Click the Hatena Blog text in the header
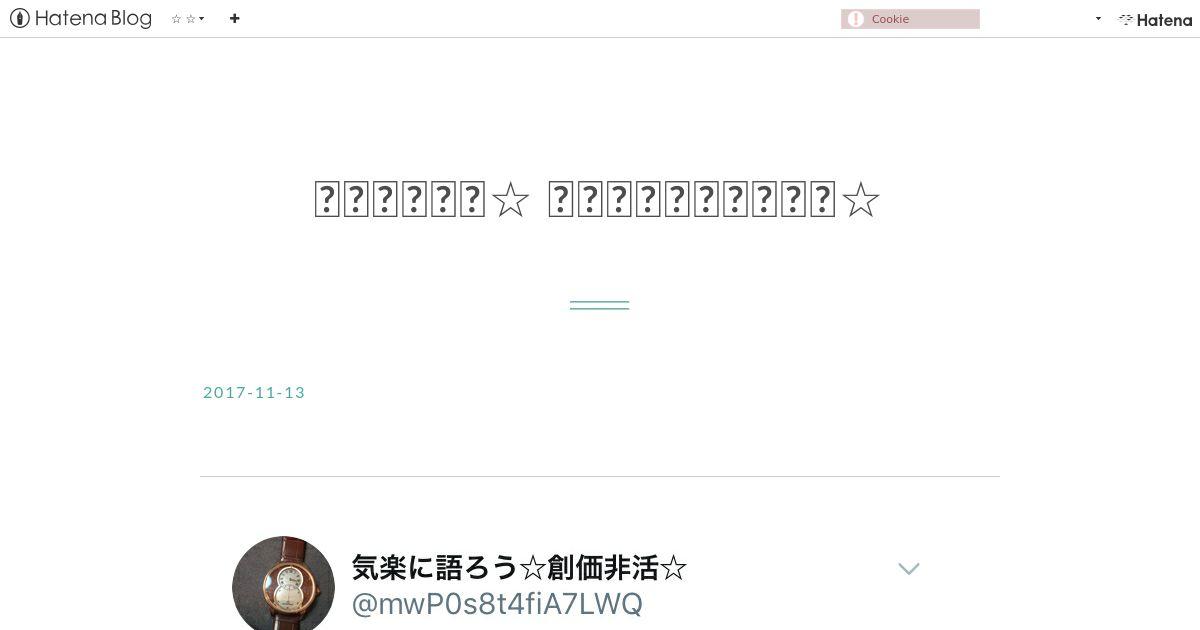Screen dimensions: 1200x630 (93, 18)
